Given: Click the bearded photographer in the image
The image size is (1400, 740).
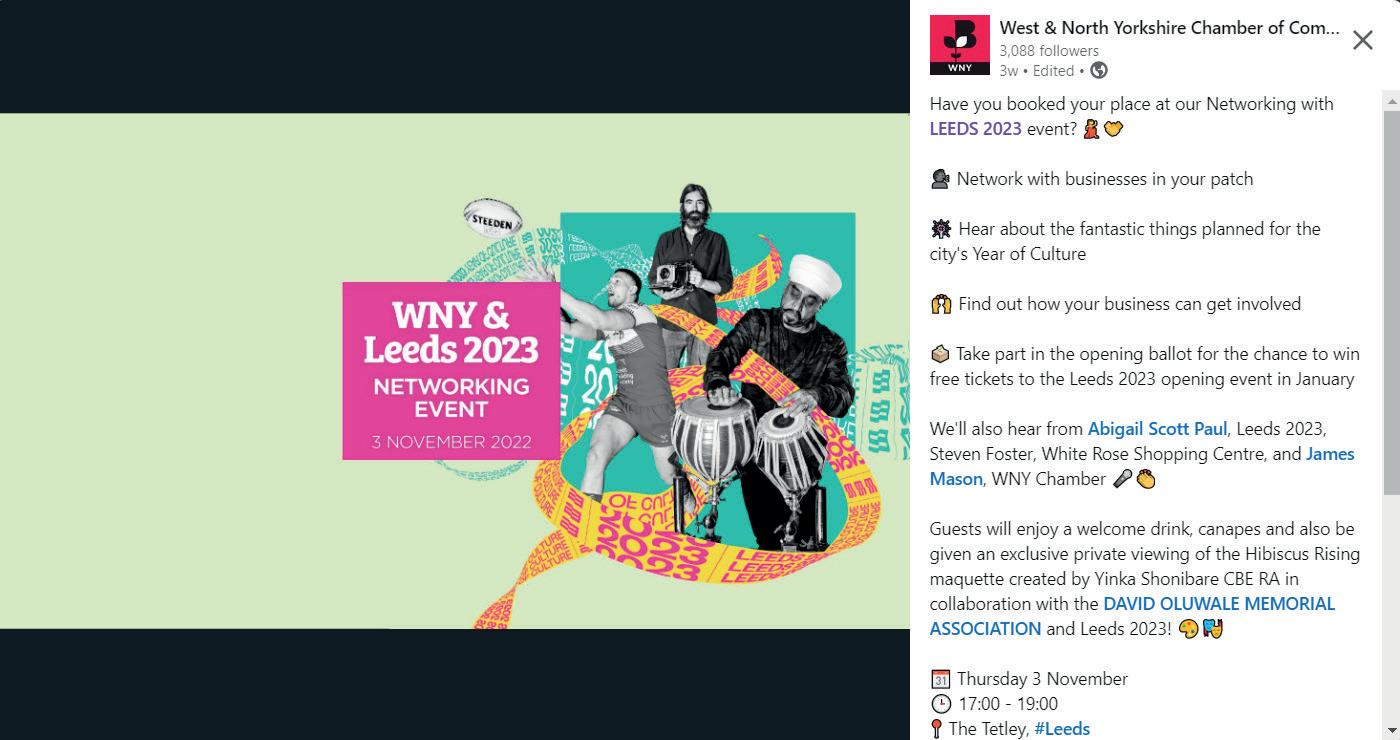Looking at the screenshot, I should point(690,250).
